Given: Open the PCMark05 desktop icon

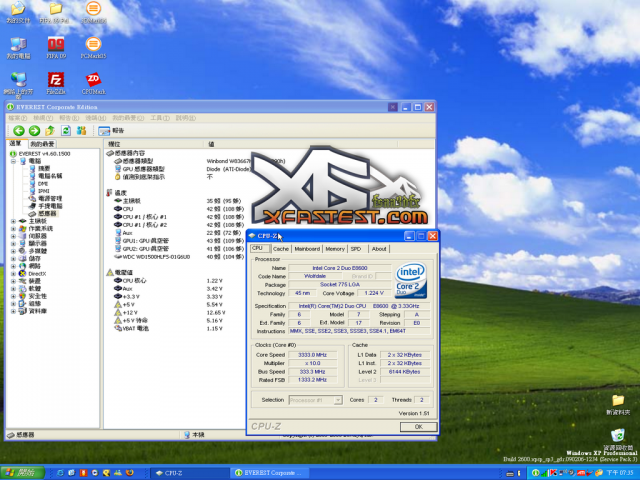Looking at the screenshot, I should pyautogui.click(x=93, y=48).
